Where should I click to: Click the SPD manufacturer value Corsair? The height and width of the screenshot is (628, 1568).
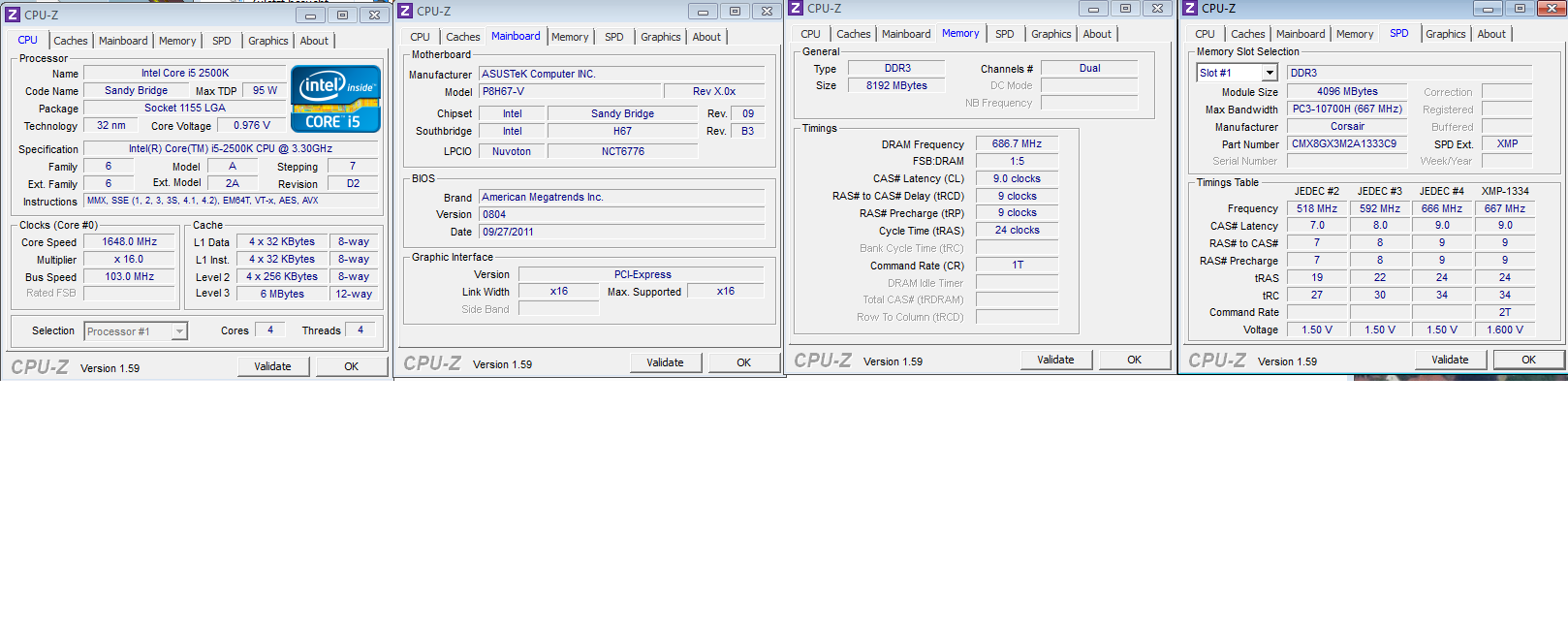coord(1346,126)
